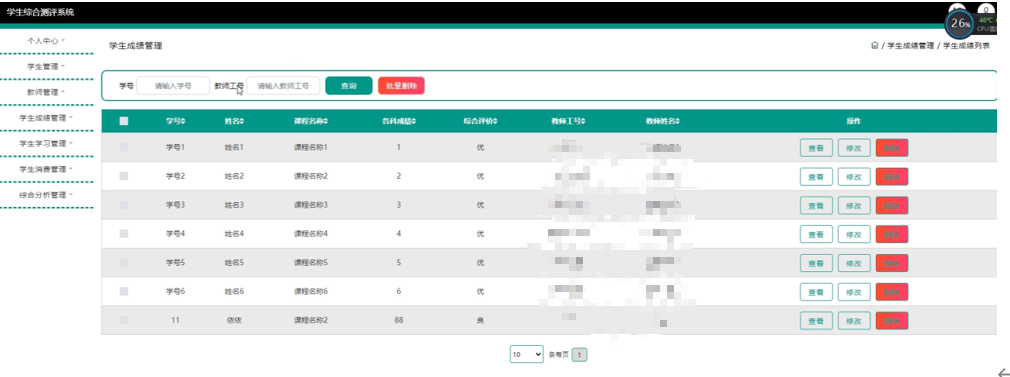Click the 查询 search button
Screen dimensions: 1010x377
pos(348,86)
